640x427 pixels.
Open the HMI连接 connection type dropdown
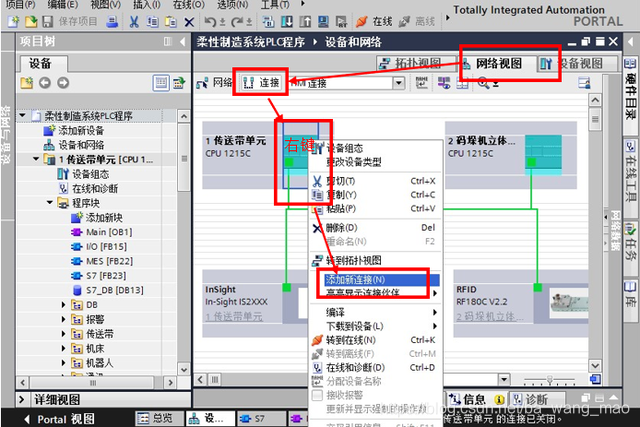[x=399, y=83]
